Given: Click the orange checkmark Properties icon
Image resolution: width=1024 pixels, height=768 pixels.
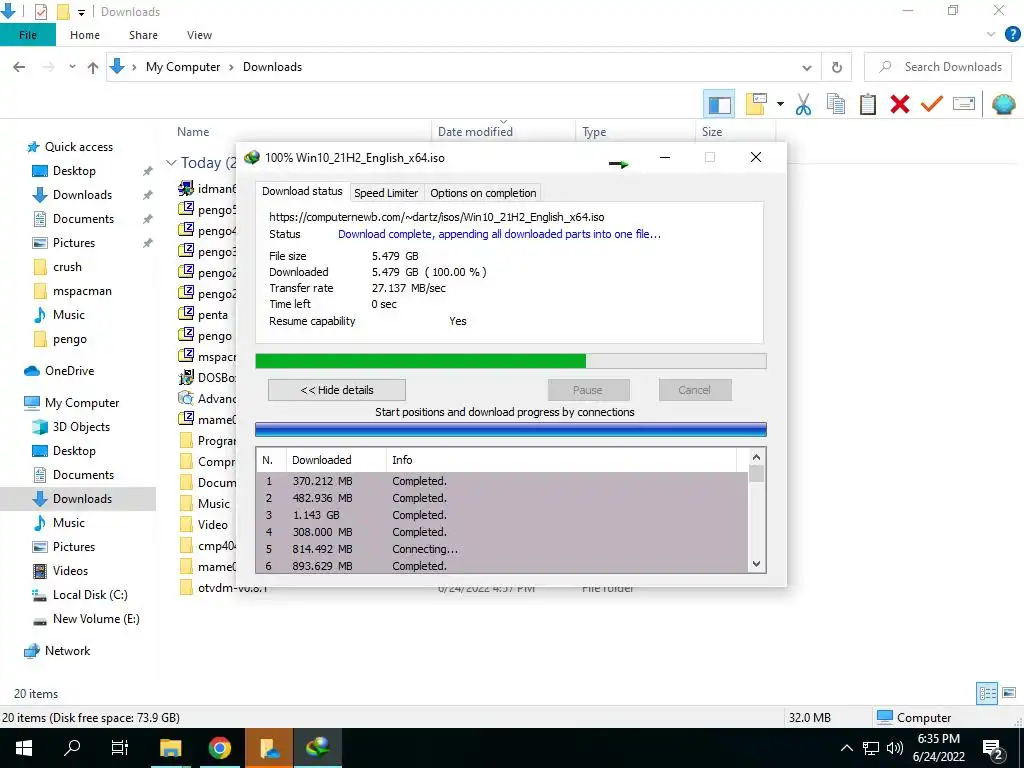Looking at the screenshot, I should tap(931, 104).
